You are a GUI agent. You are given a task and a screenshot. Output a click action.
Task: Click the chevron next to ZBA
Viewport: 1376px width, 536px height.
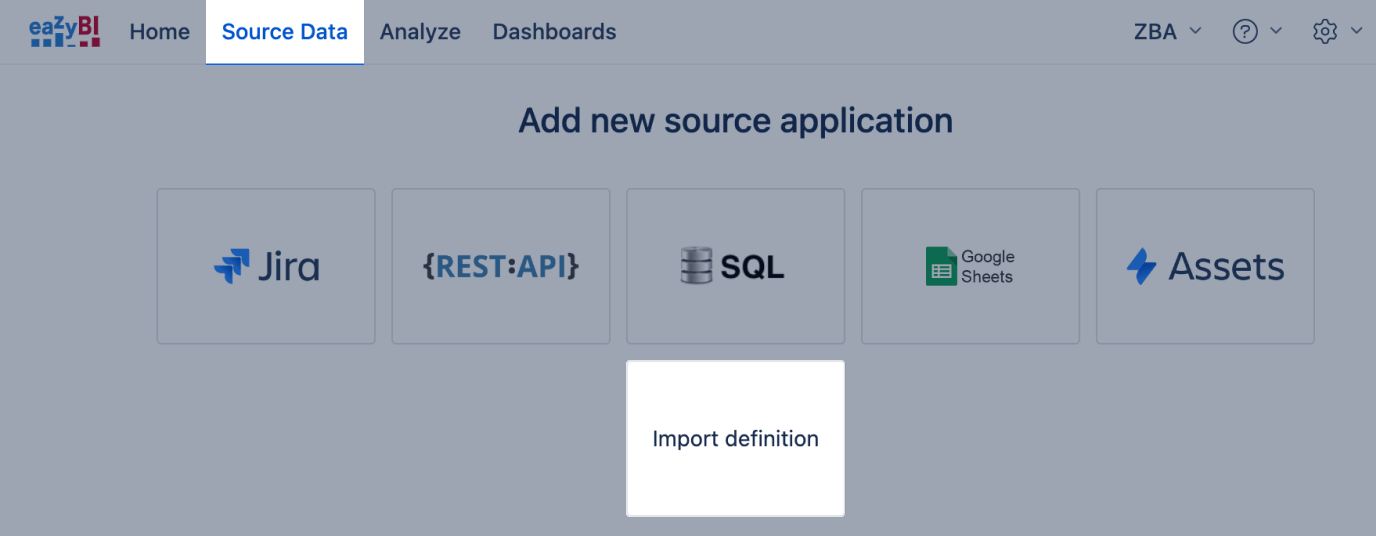1195,32
